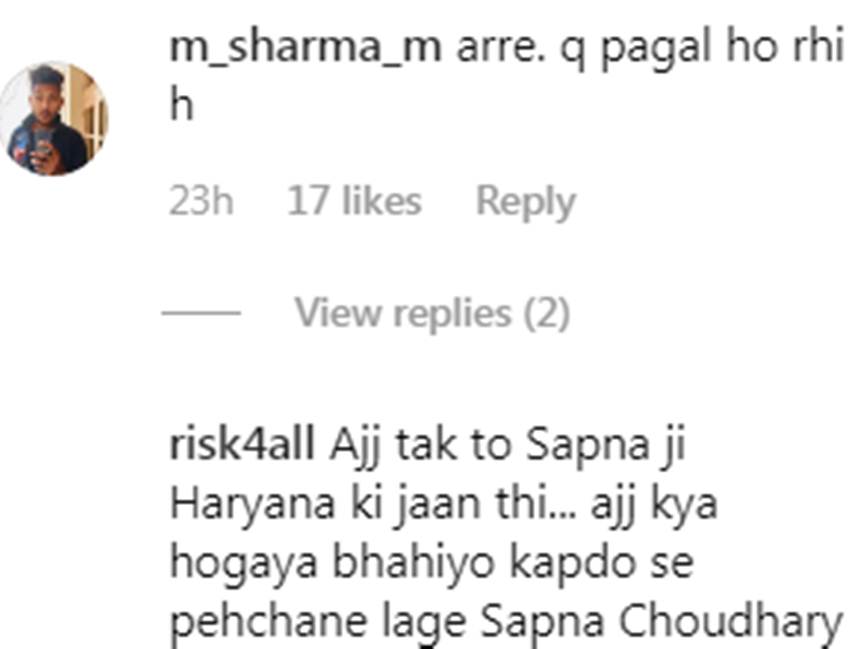The height and width of the screenshot is (649, 850).
Task: Expand View replies (2)
Action: point(432,313)
